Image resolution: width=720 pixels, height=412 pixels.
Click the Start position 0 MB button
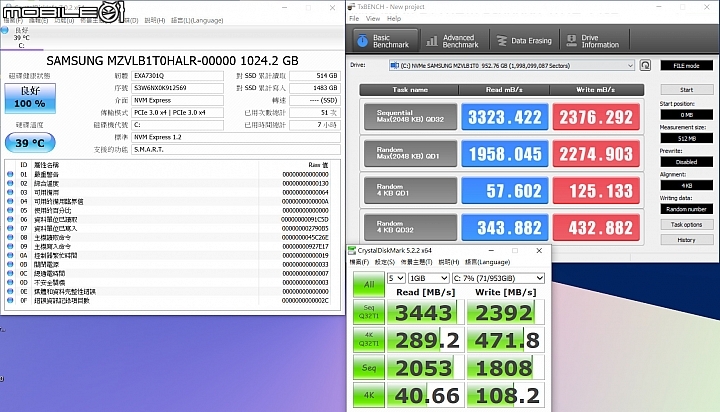pyautogui.click(x=686, y=114)
